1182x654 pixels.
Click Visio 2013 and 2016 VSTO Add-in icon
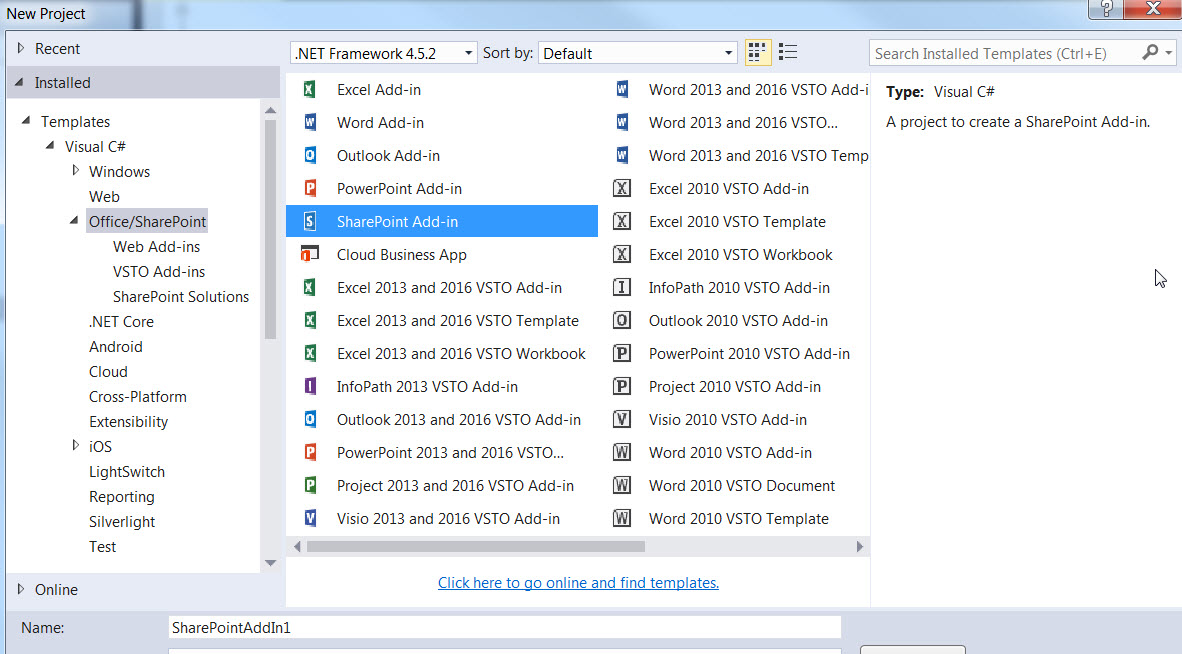pos(310,518)
